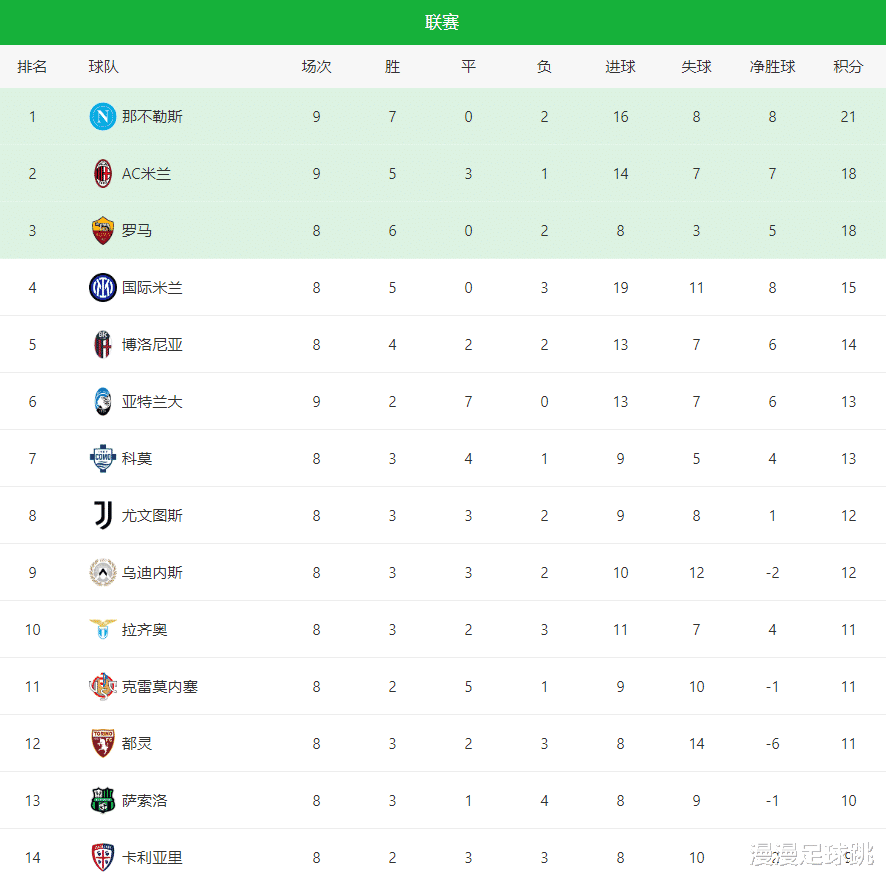Screen dimensions: 886x883
Task: Open the 国际米兰 team name link
Action: 152,288
